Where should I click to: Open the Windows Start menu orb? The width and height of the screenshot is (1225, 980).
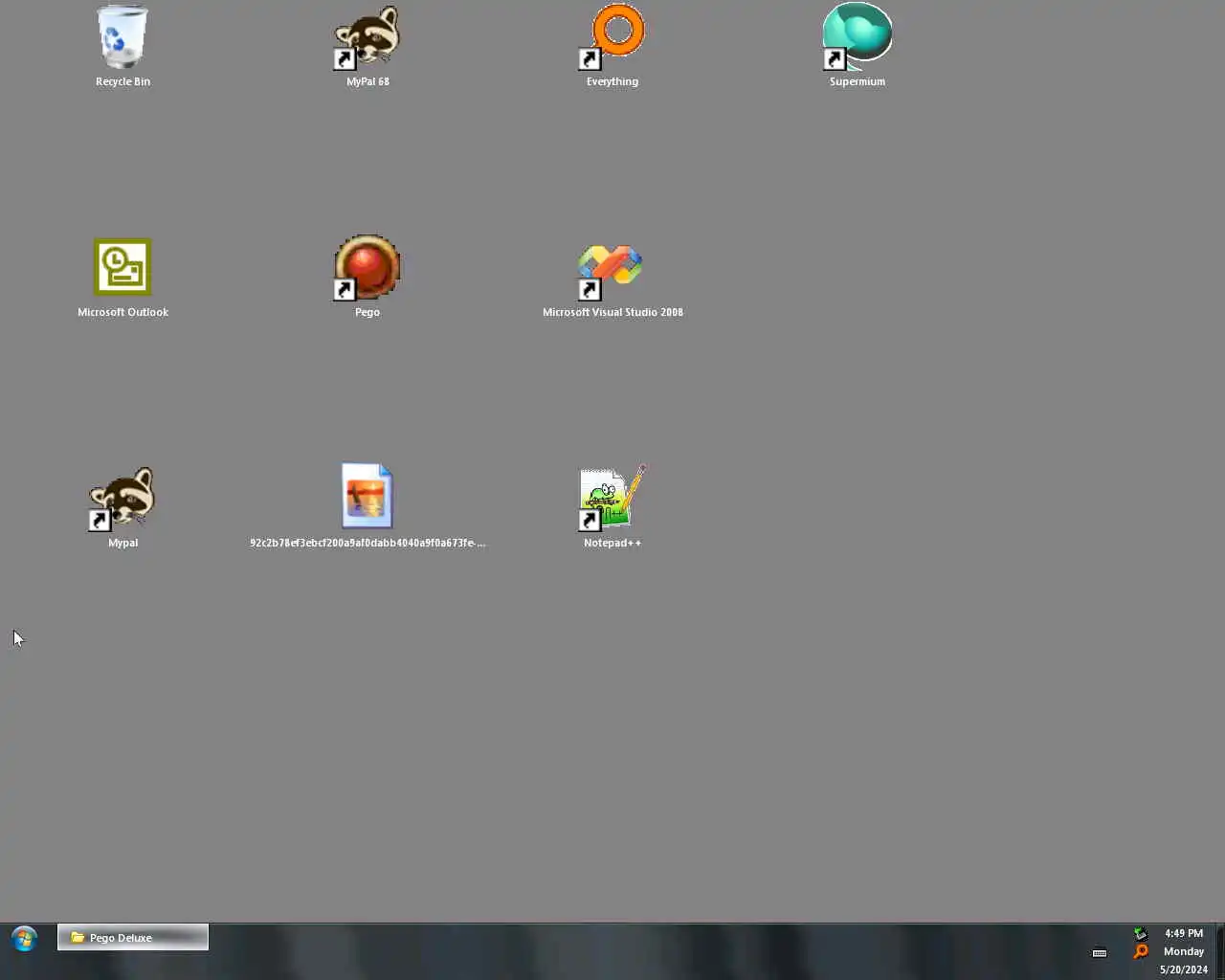click(25, 938)
